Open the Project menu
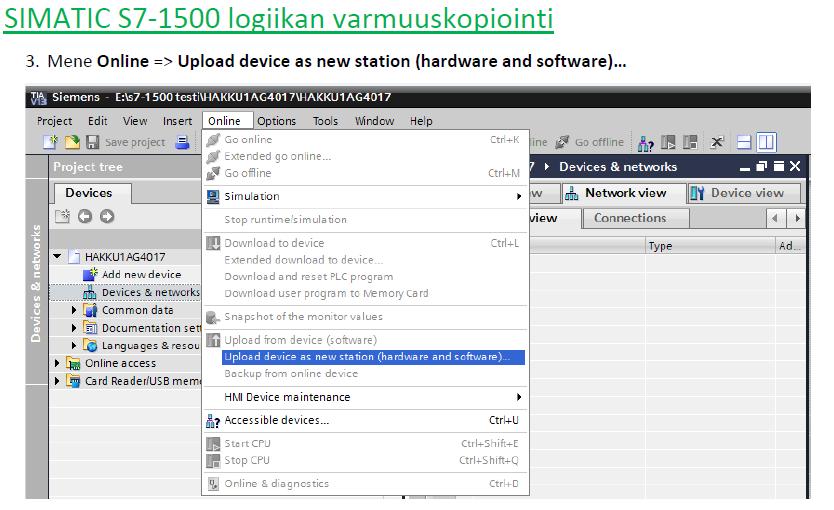The height and width of the screenshot is (510, 834). coord(54,121)
